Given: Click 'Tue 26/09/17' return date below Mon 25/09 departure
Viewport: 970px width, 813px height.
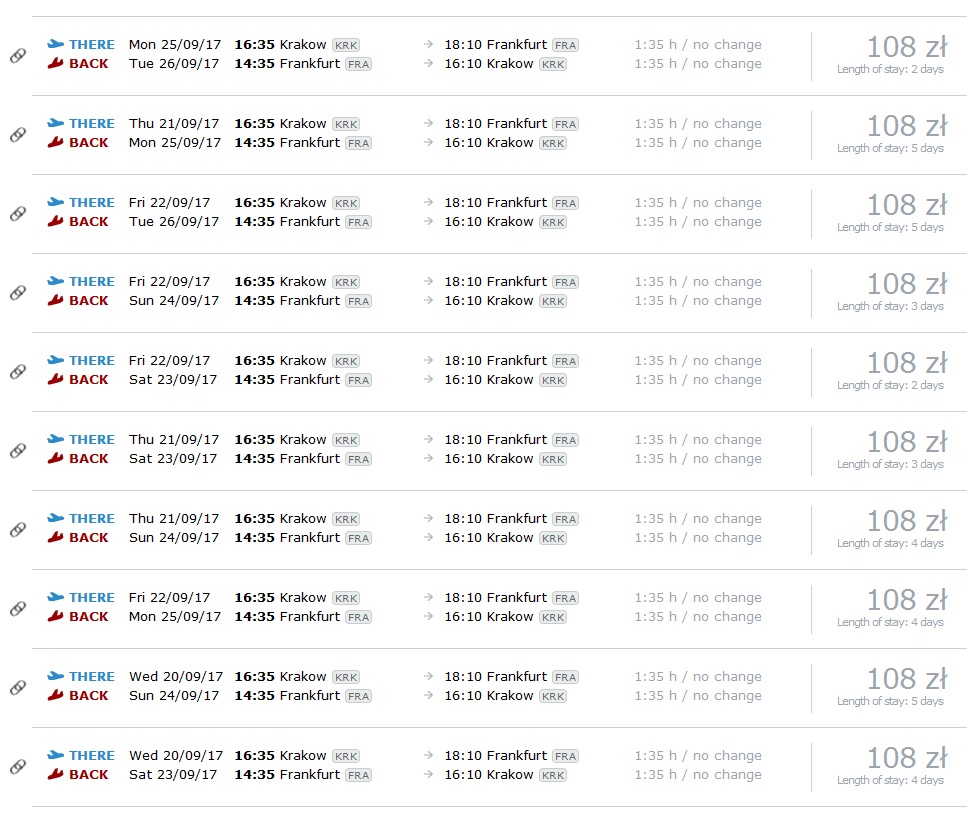Looking at the screenshot, I should (174, 64).
